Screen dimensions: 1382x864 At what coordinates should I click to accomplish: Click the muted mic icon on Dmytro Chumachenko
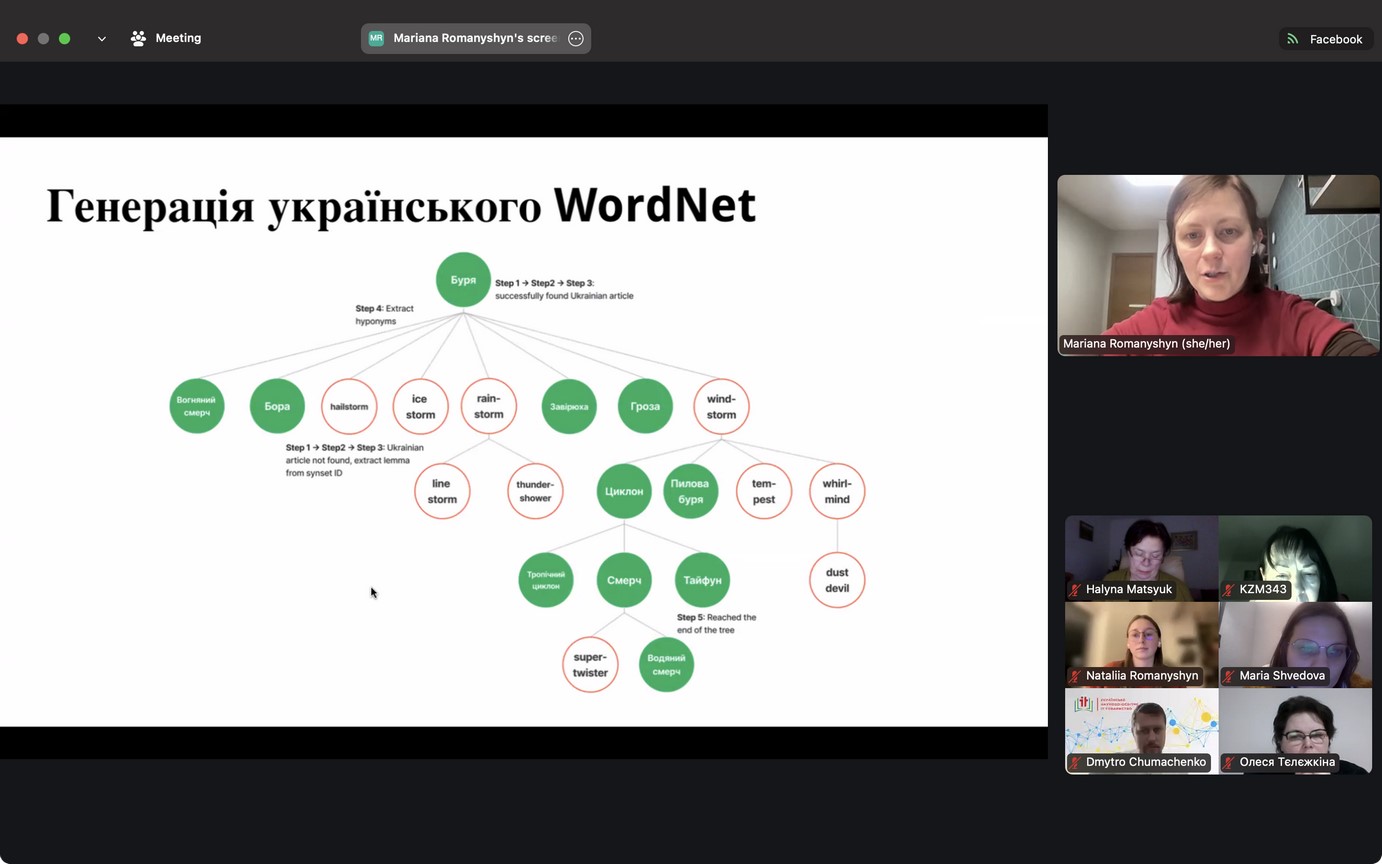[x=1076, y=762]
